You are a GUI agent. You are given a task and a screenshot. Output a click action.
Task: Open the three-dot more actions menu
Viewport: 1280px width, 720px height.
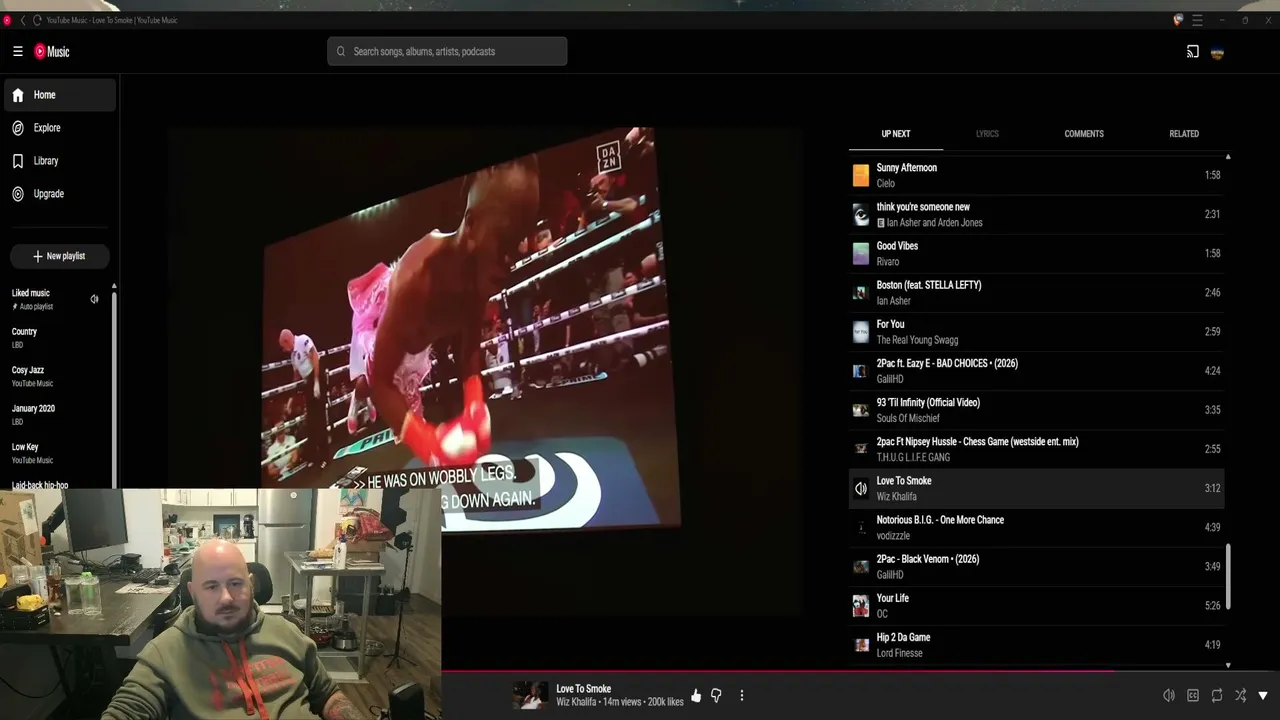tap(742, 696)
